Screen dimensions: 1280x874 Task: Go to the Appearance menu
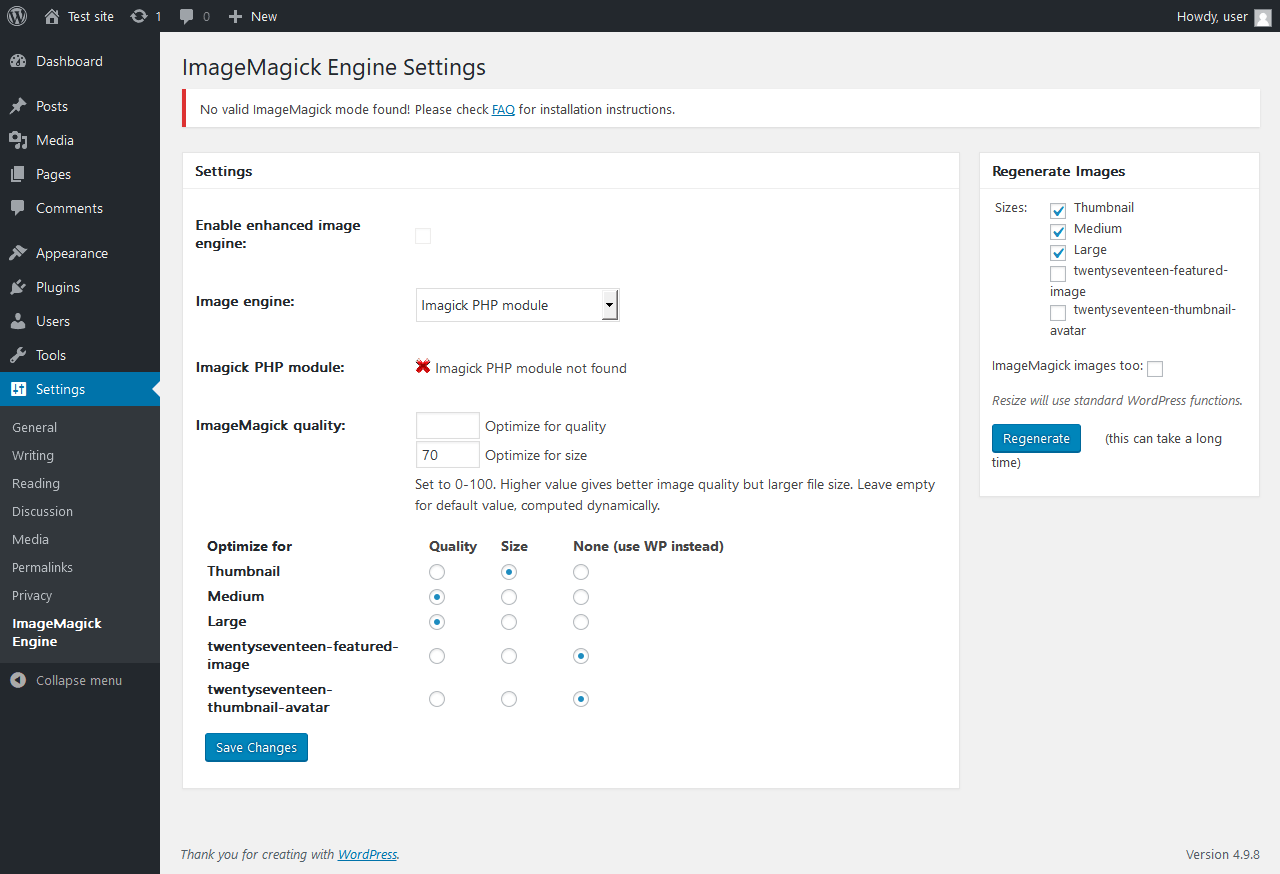click(71, 253)
